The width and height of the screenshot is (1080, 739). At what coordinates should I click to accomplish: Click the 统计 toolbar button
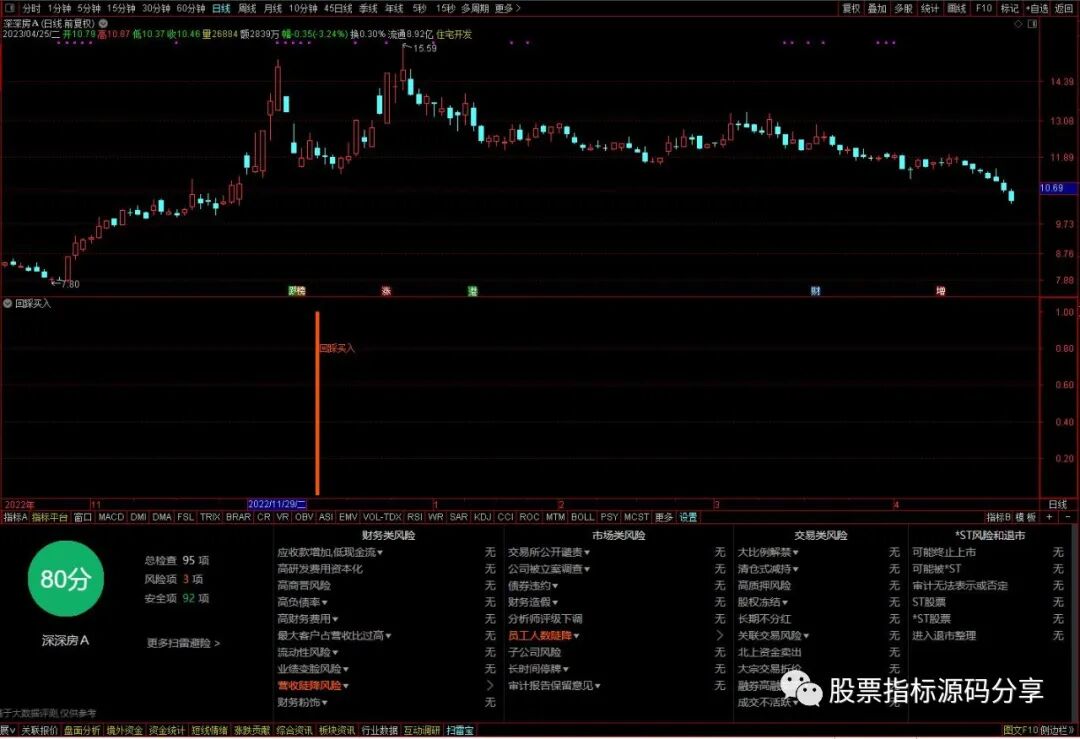pyautogui.click(x=930, y=8)
